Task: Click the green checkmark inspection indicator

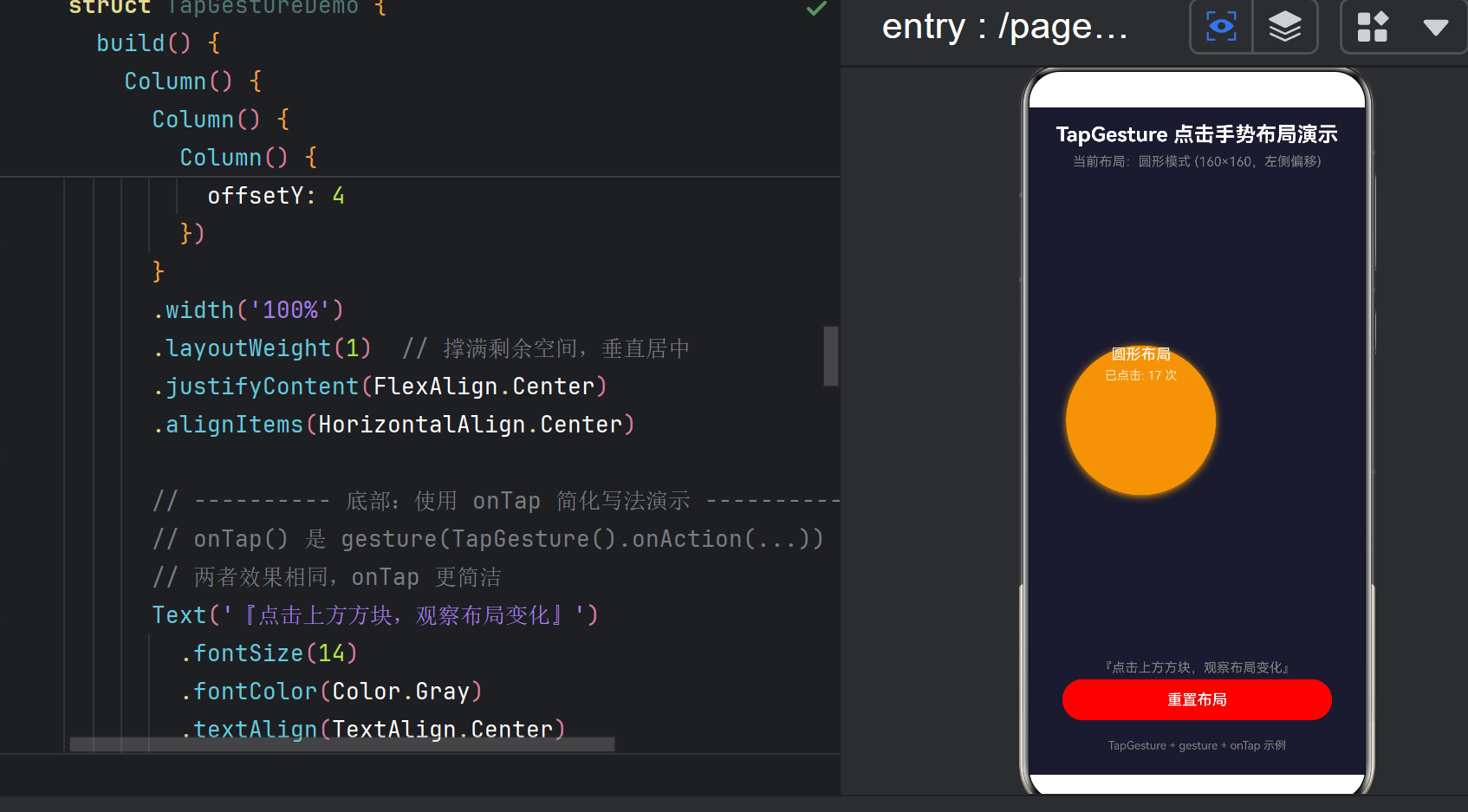Action: click(816, 9)
